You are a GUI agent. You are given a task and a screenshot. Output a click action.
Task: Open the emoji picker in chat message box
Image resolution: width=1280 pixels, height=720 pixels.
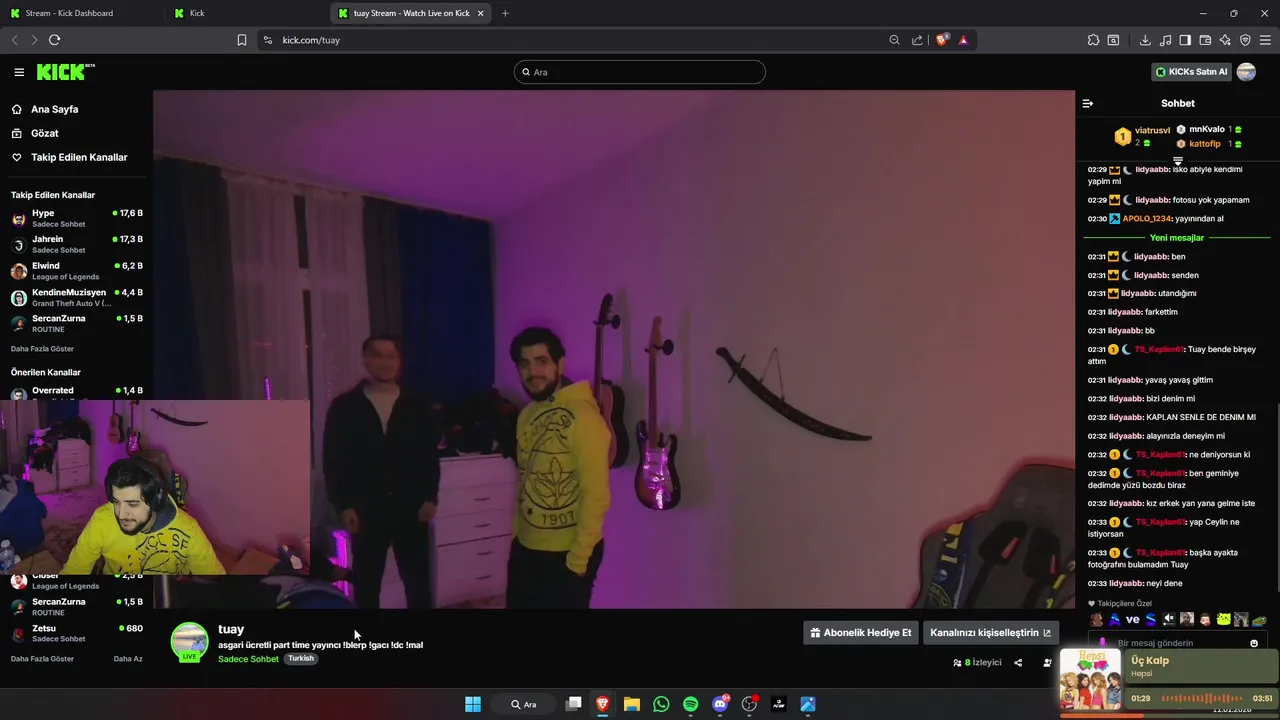tap(1254, 643)
